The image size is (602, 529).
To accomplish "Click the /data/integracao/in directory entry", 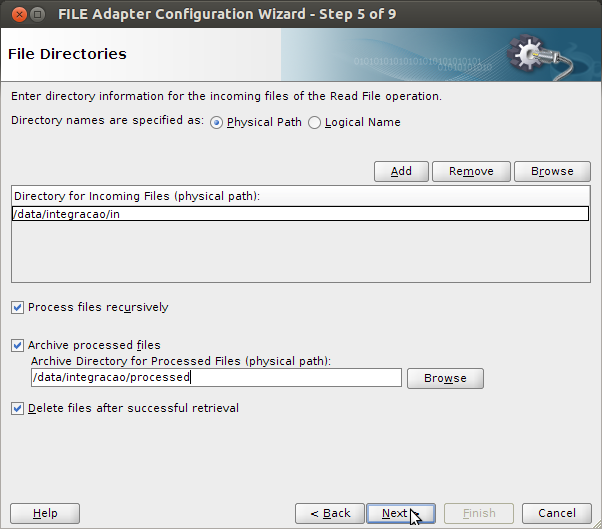I will click(x=300, y=214).
